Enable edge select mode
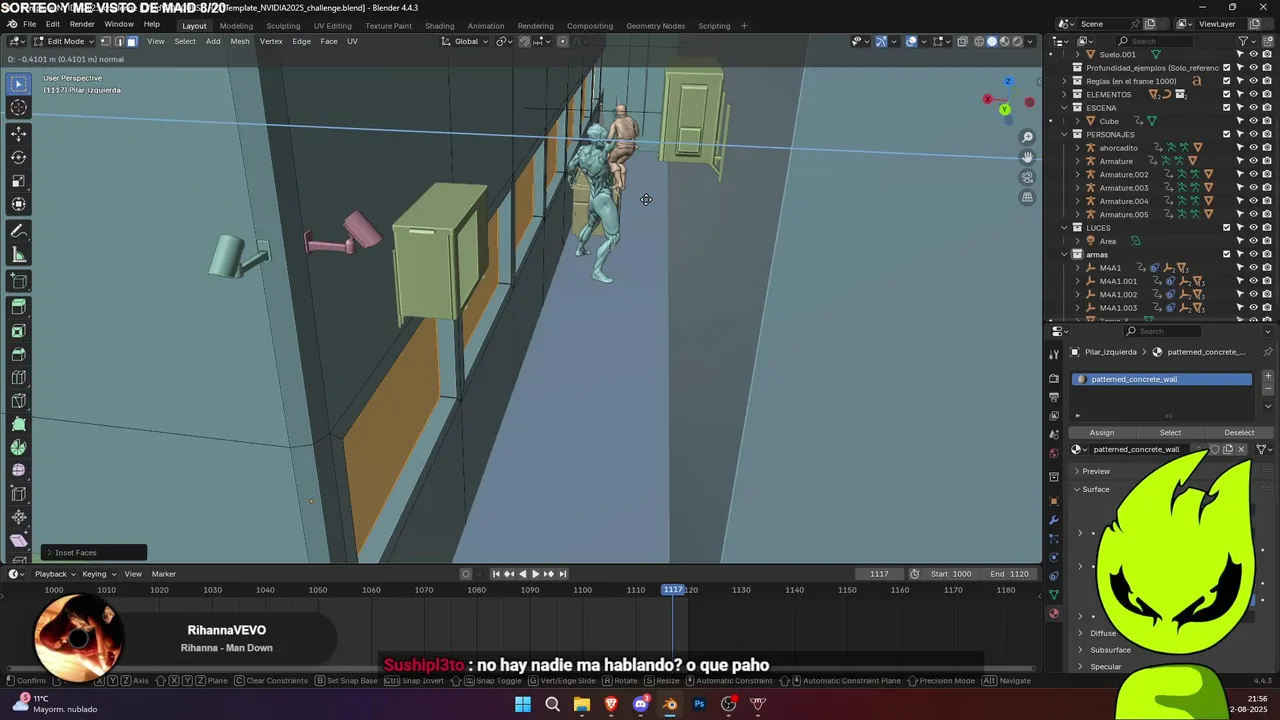1280x720 pixels. (x=119, y=41)
